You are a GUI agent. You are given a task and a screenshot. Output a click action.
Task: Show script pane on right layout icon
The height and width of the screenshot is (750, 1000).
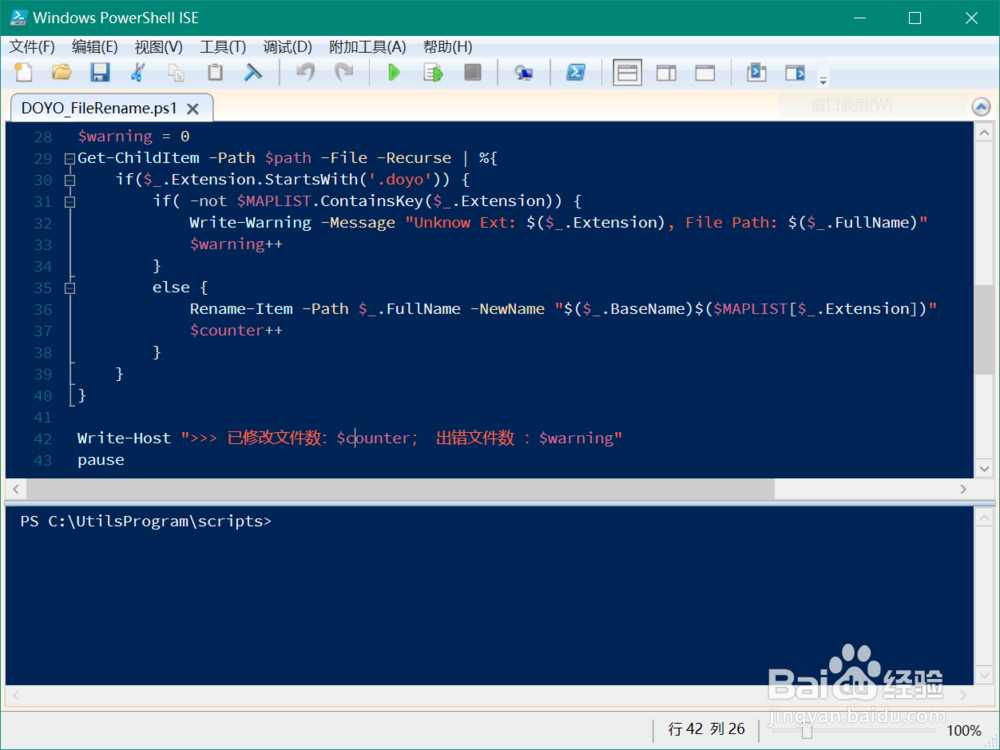coord(666,73)
